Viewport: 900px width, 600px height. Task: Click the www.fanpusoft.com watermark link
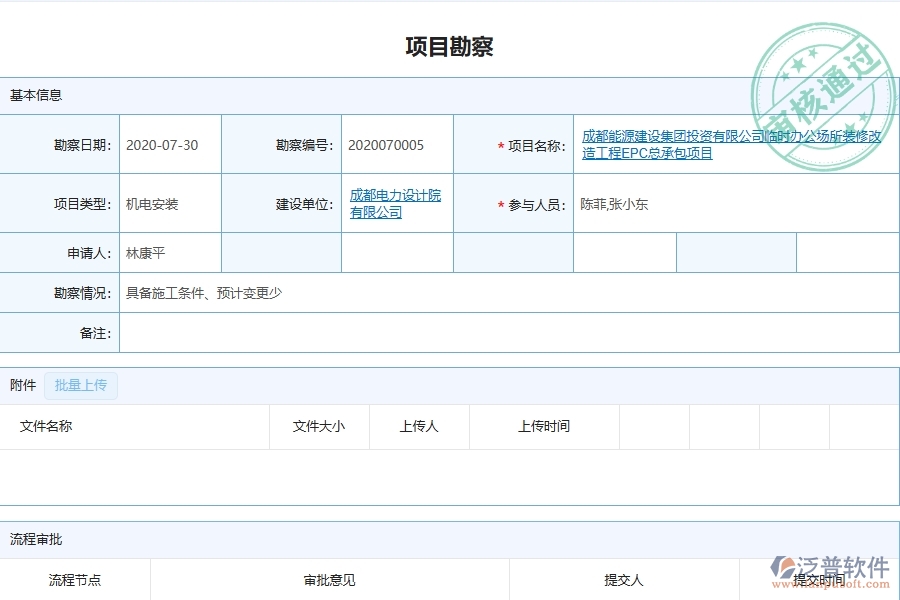[x=830, y=582]
